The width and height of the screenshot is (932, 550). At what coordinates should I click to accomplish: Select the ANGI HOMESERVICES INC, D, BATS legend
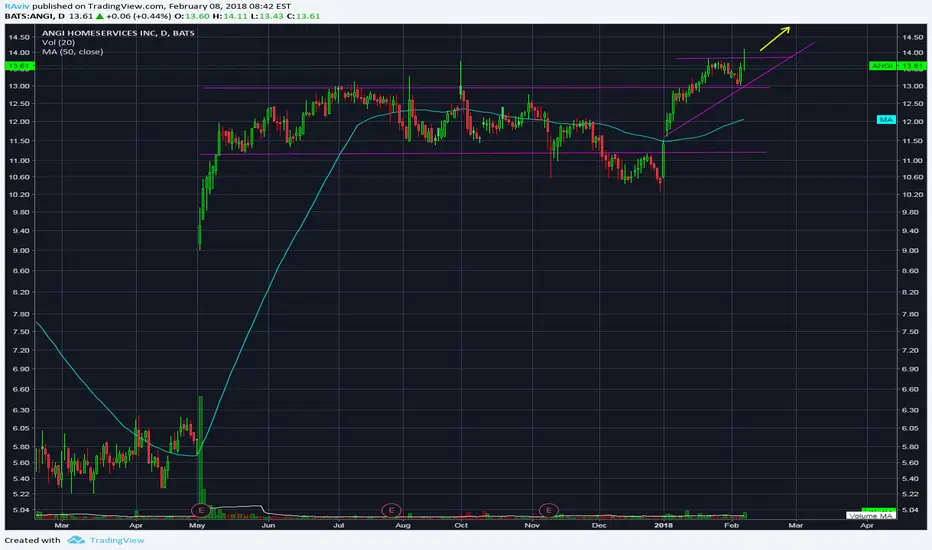point(118,33)
